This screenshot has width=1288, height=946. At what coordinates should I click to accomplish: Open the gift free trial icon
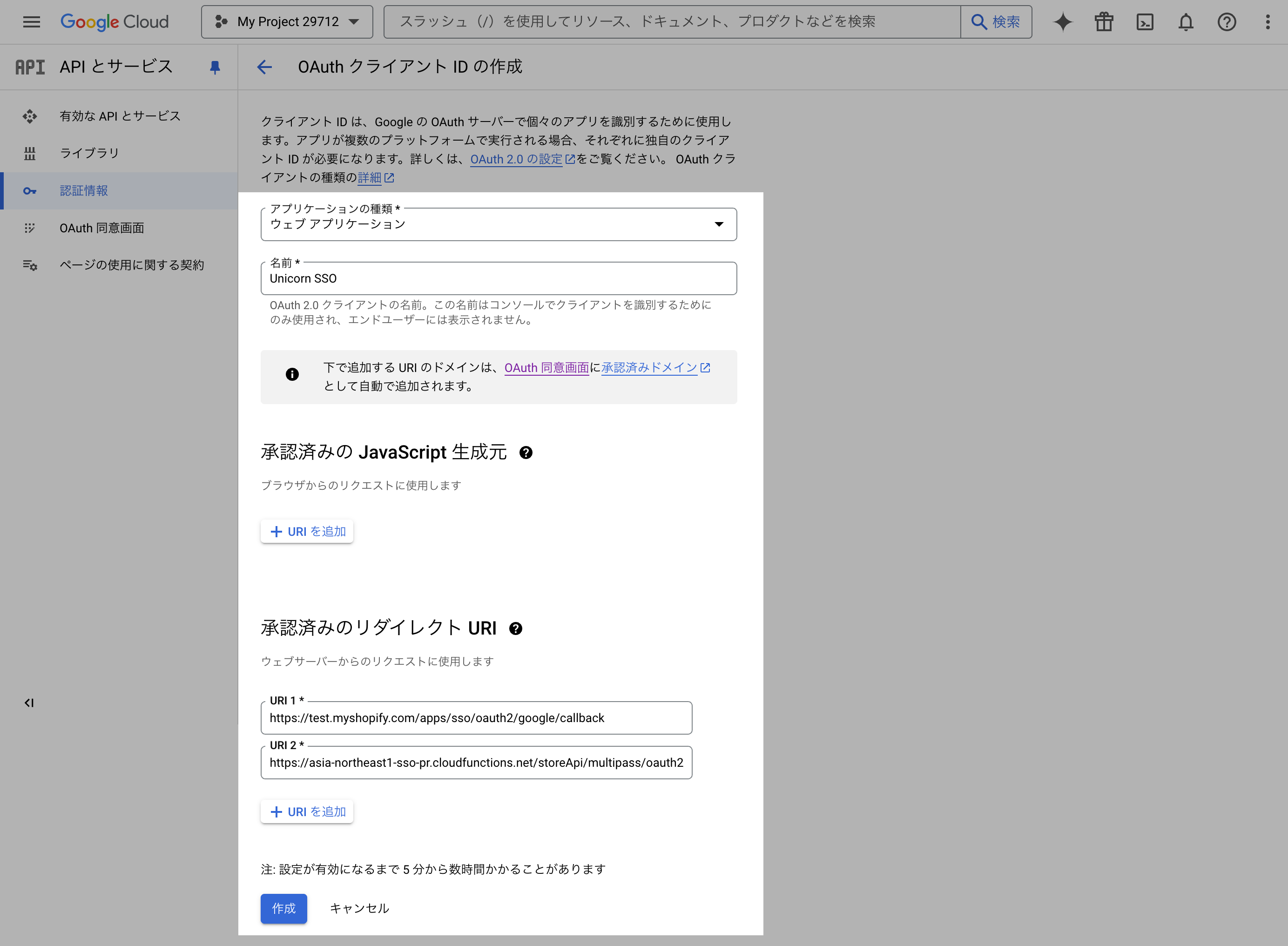pyautogui.click(x=1104, y=22)
